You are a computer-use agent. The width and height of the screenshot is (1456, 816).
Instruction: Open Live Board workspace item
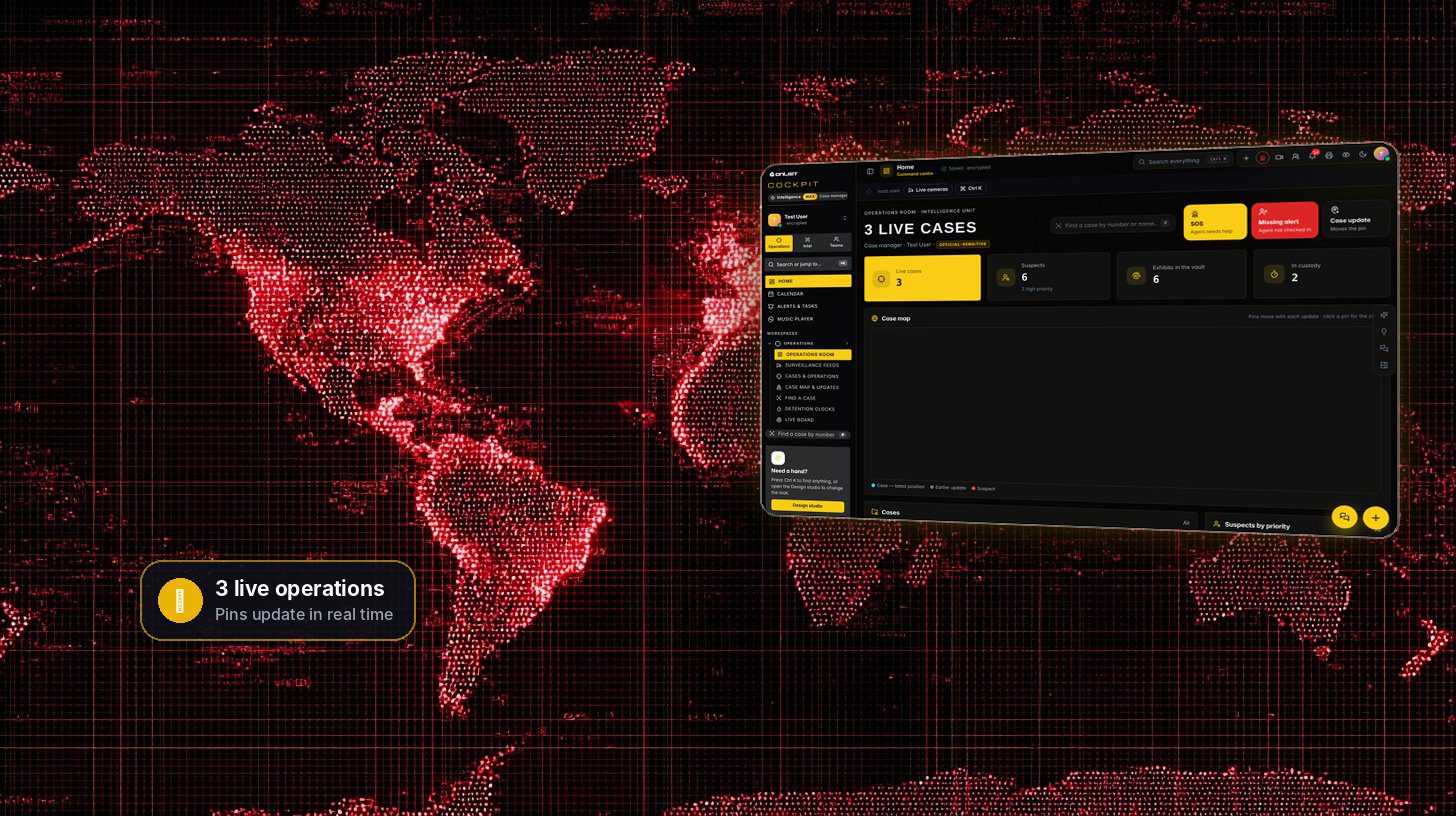[x=813, y=420]
